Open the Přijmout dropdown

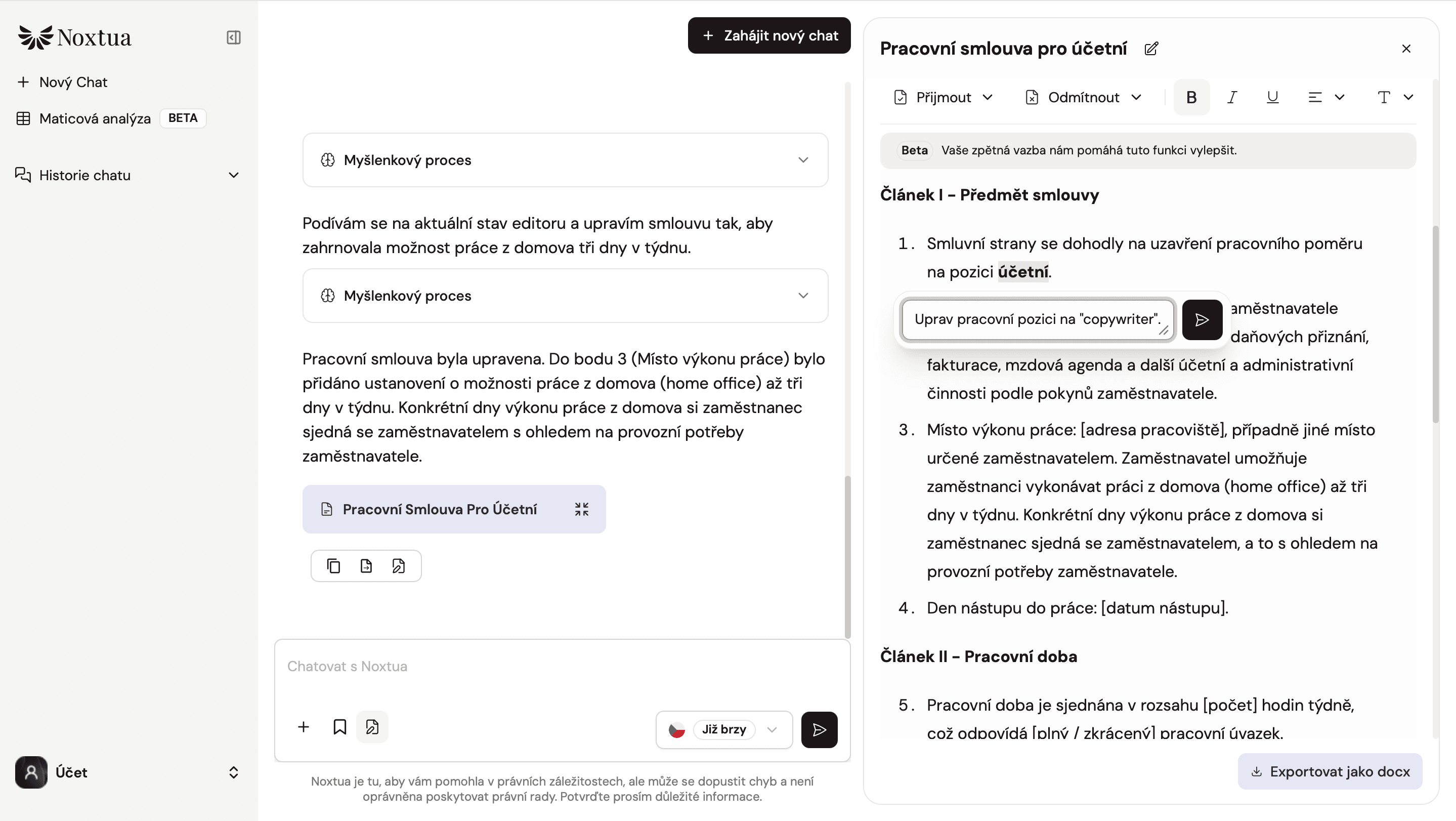tap(944, 97)
